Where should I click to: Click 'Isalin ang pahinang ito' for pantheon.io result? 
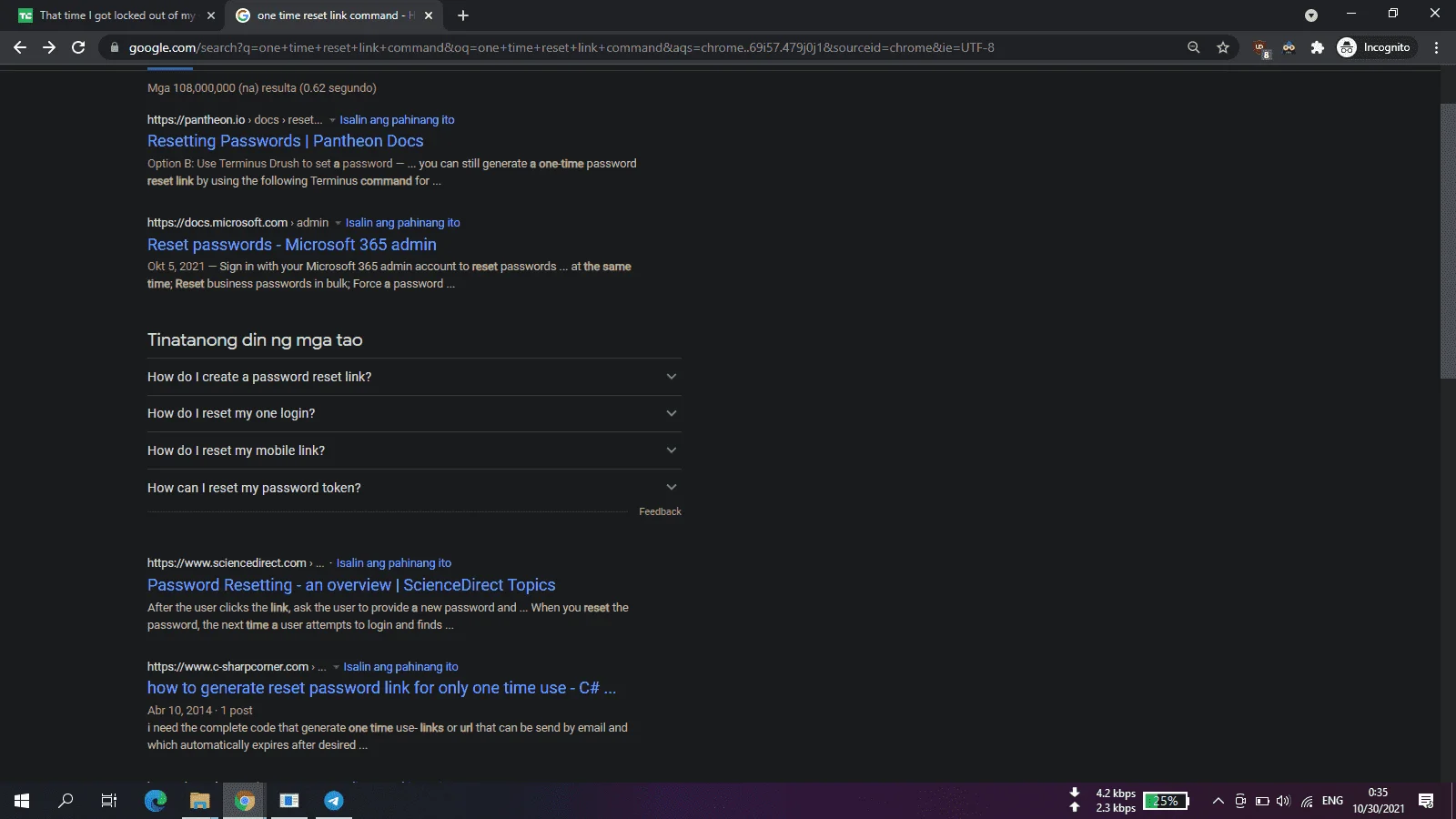(397, 119)
